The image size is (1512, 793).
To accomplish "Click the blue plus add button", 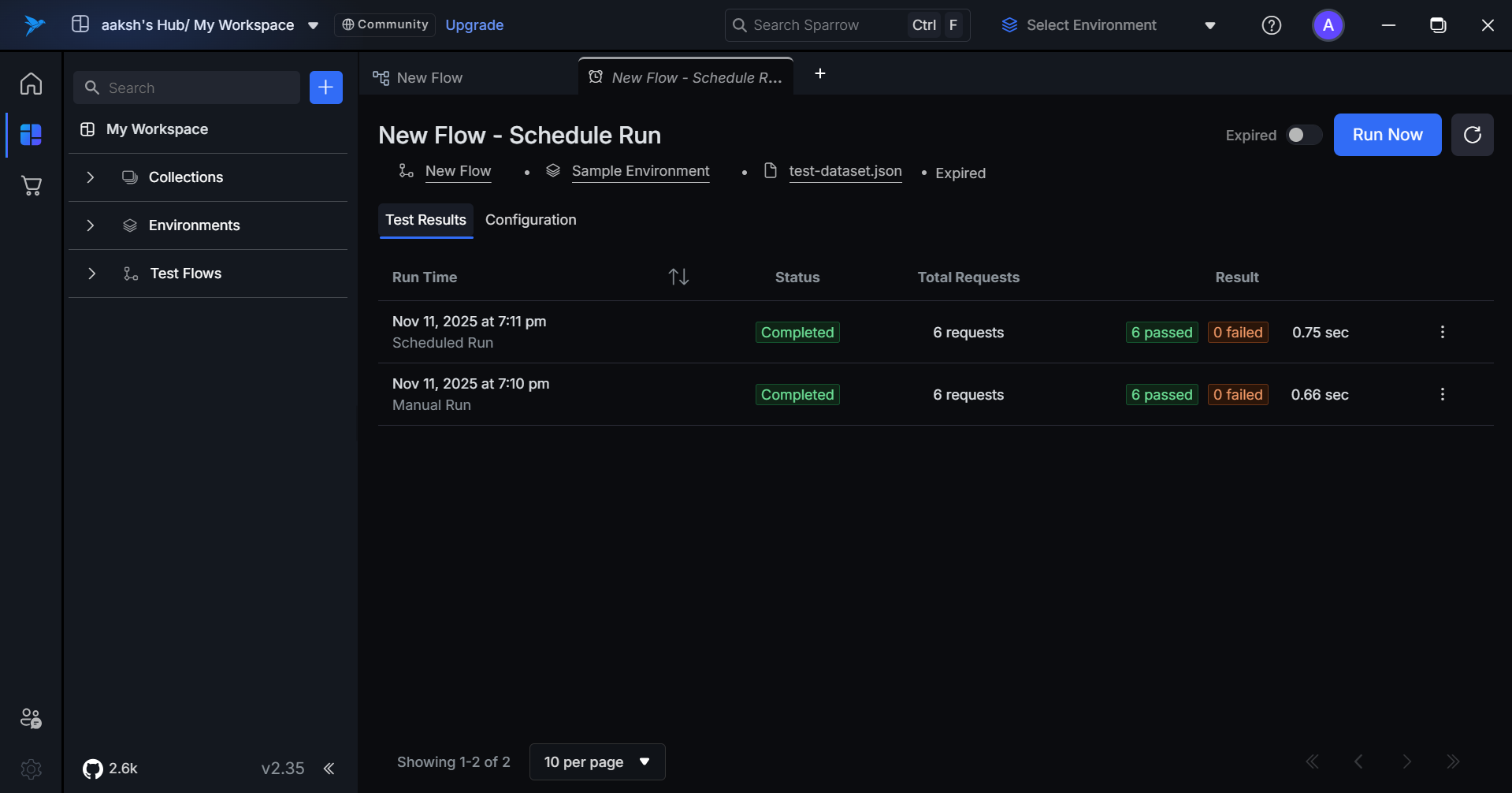I will click(325, 87).
